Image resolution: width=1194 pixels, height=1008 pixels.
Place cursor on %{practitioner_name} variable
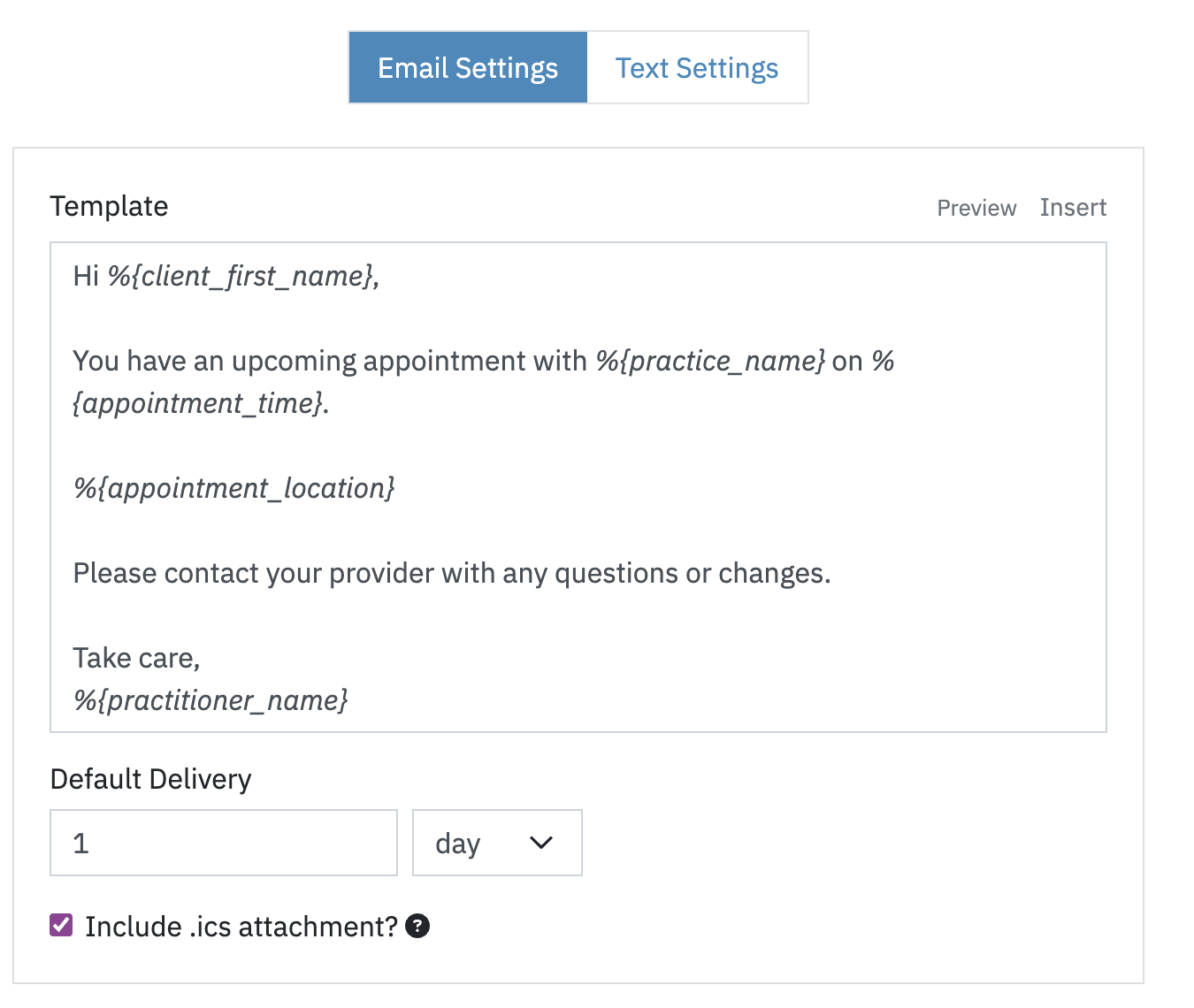click(210, 700)
